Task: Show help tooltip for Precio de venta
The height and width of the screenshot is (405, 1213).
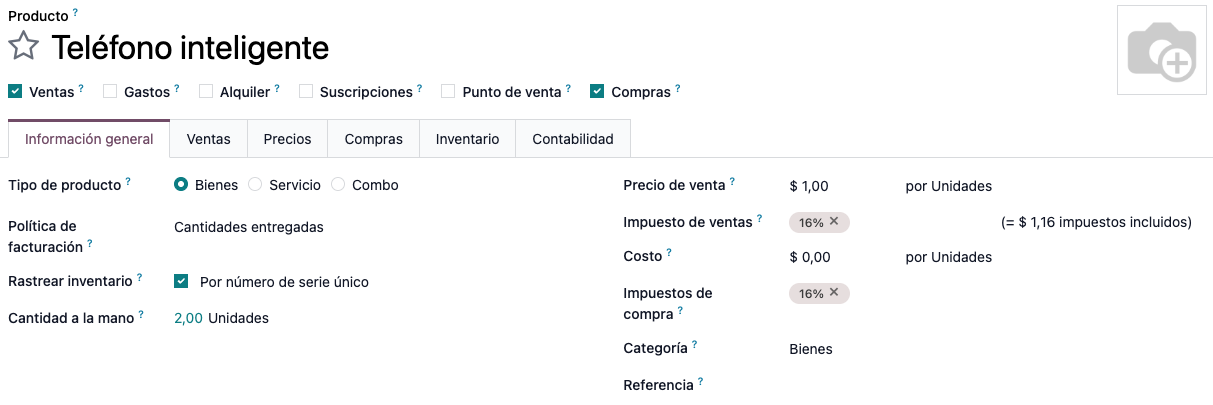Action: 732,182
